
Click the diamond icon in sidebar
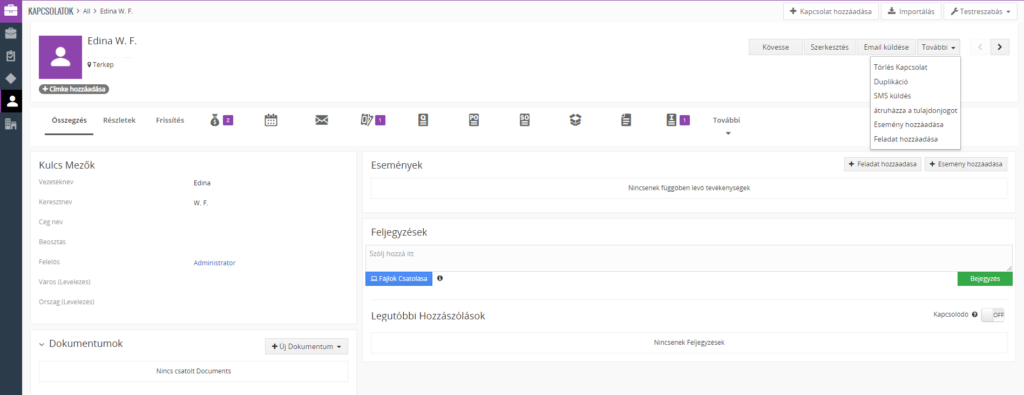(x=10, y=78)
